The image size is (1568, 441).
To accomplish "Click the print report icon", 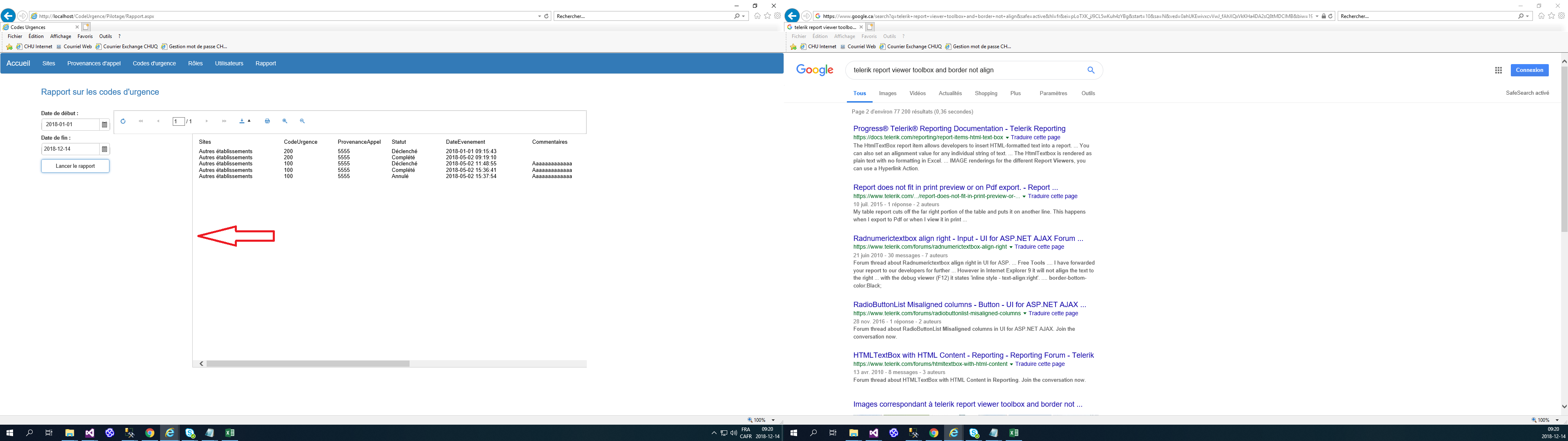I will coord(267,121).
